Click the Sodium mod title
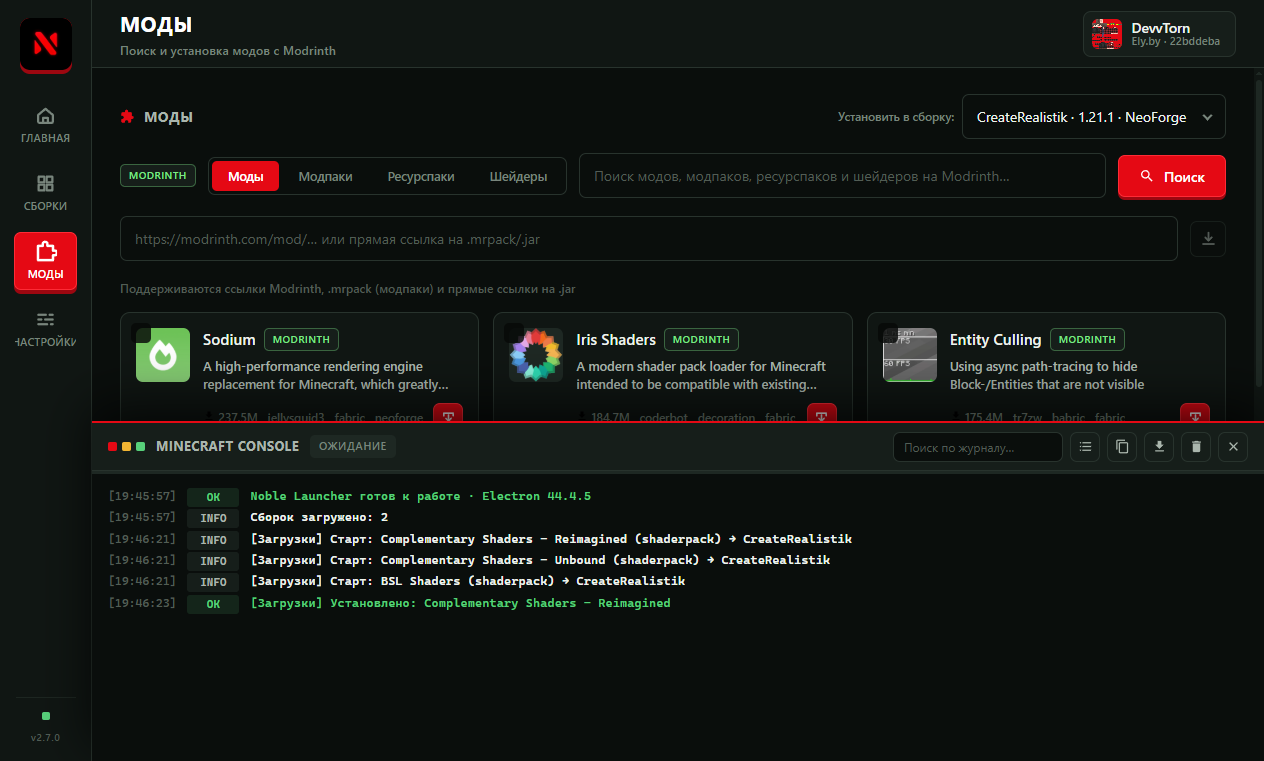 pyautogui.click(x=229, y=340)
